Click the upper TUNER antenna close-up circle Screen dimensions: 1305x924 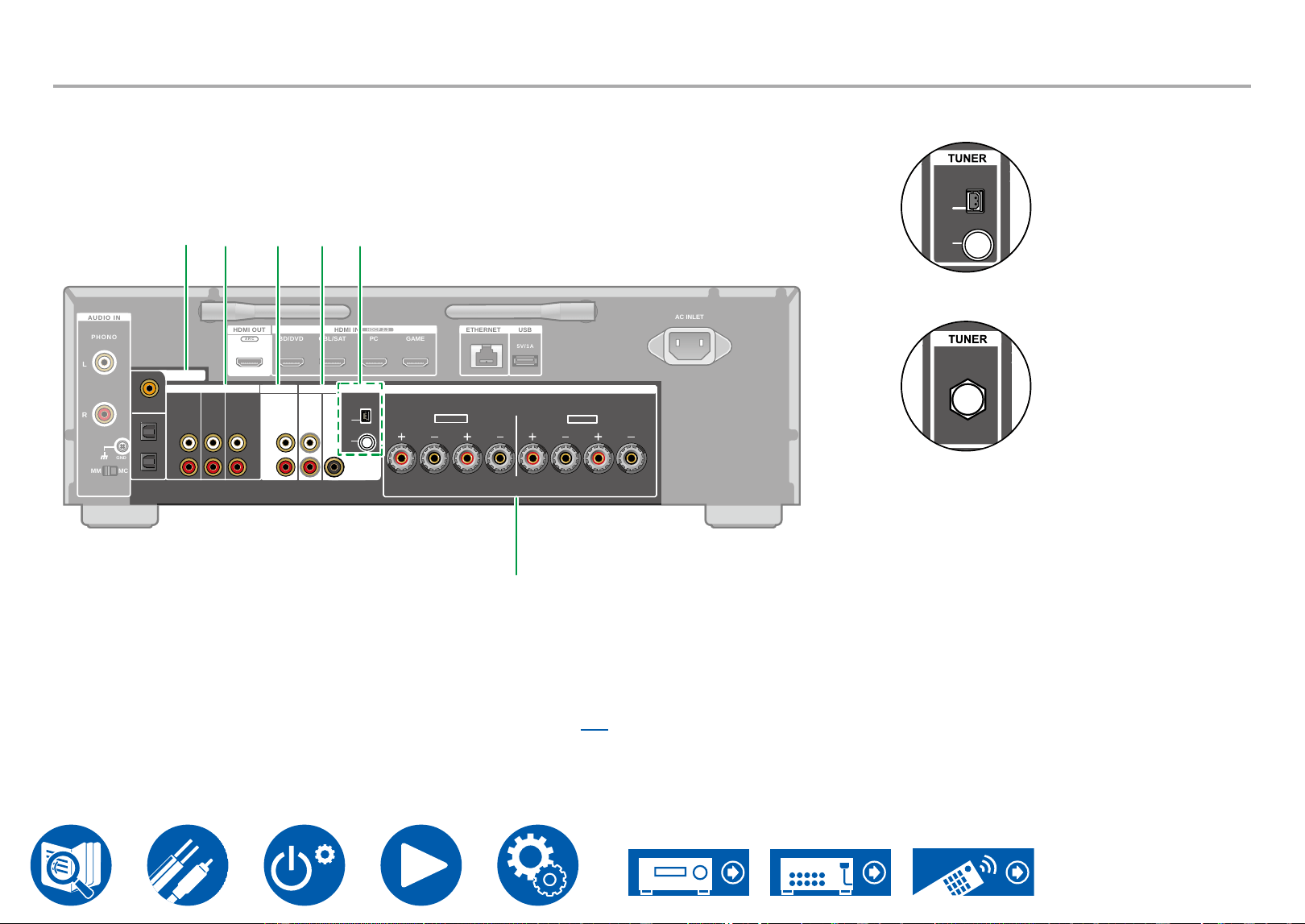(x=966, y=207)
